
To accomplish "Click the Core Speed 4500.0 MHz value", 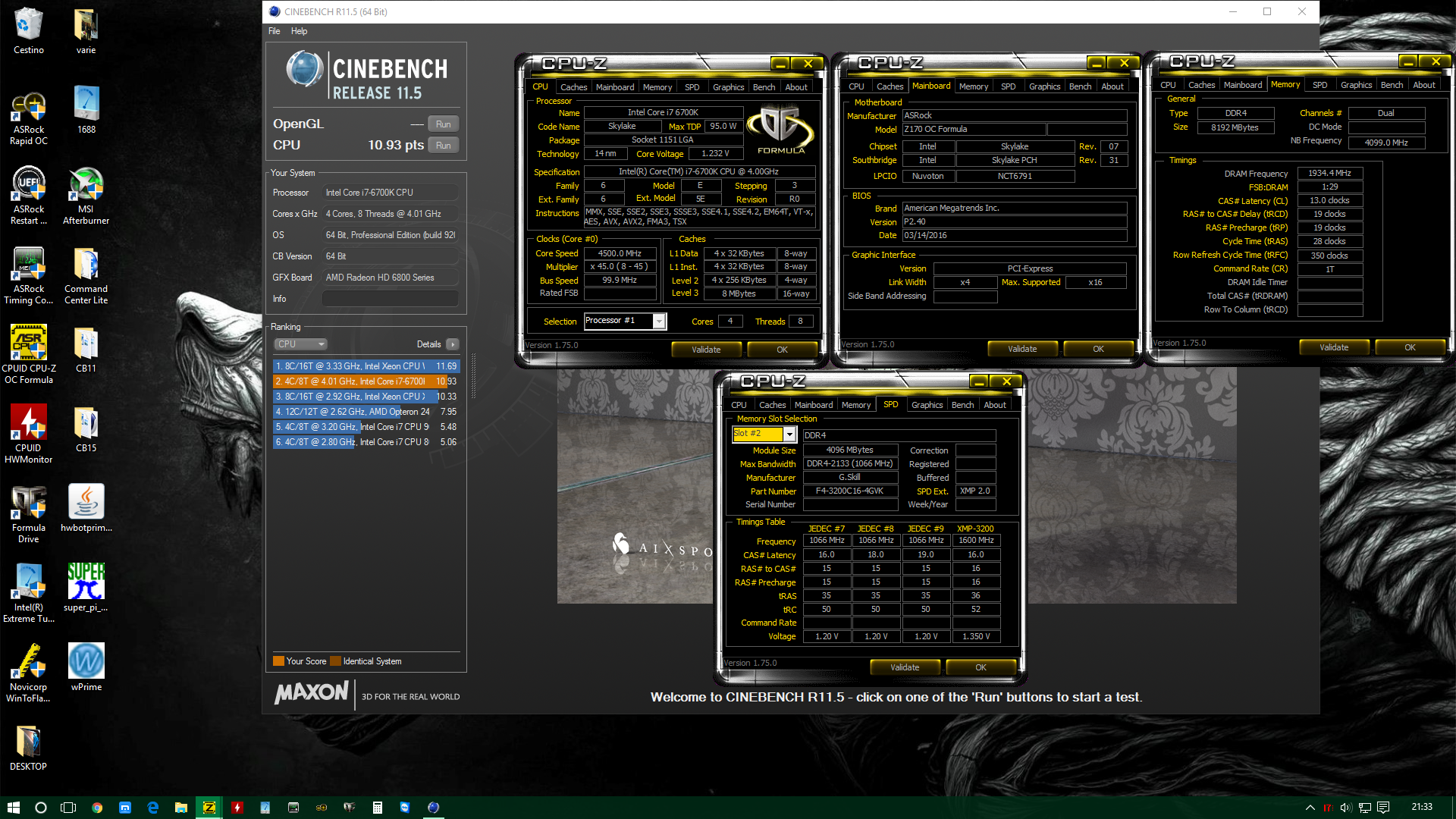I will tap(620, 253).
